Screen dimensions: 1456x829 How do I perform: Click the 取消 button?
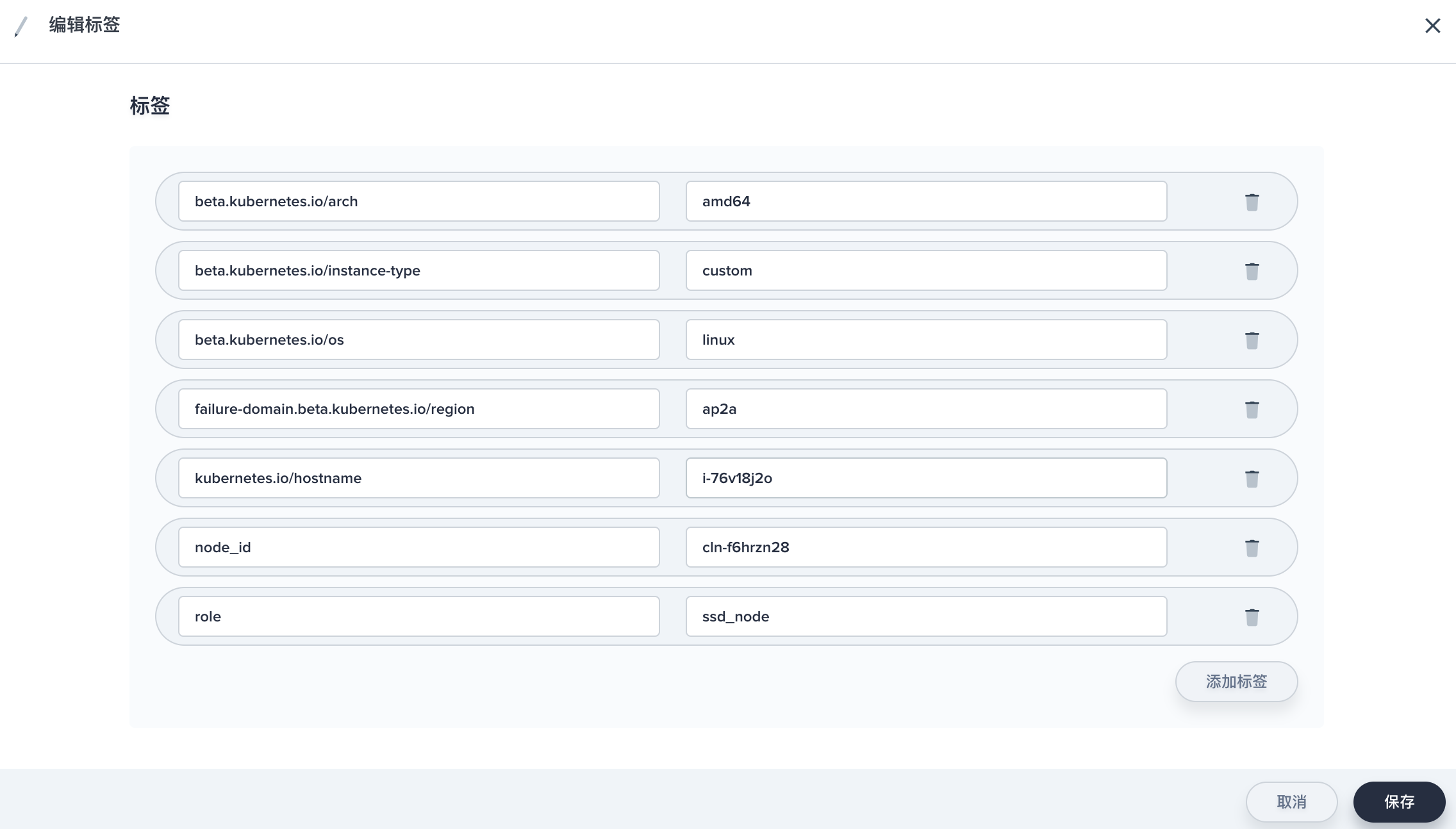coord(1291,802)
